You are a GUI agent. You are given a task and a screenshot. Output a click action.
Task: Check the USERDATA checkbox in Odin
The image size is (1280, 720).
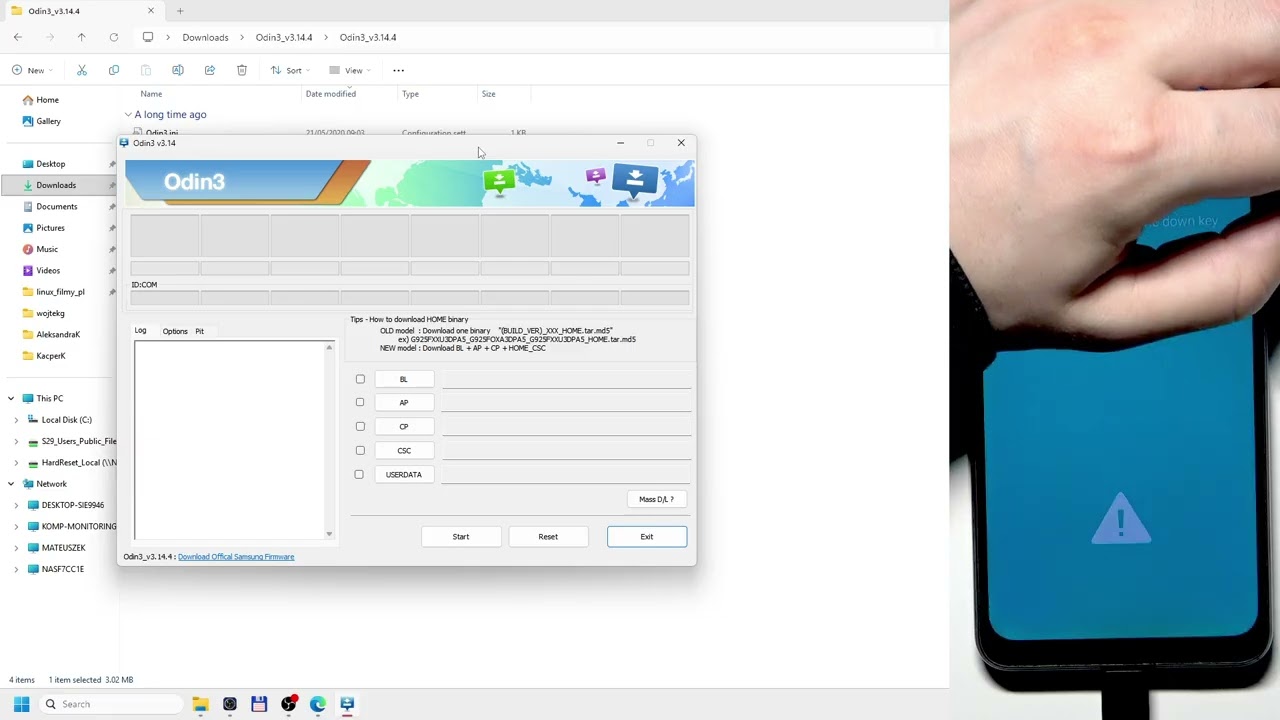pos(359,474)
